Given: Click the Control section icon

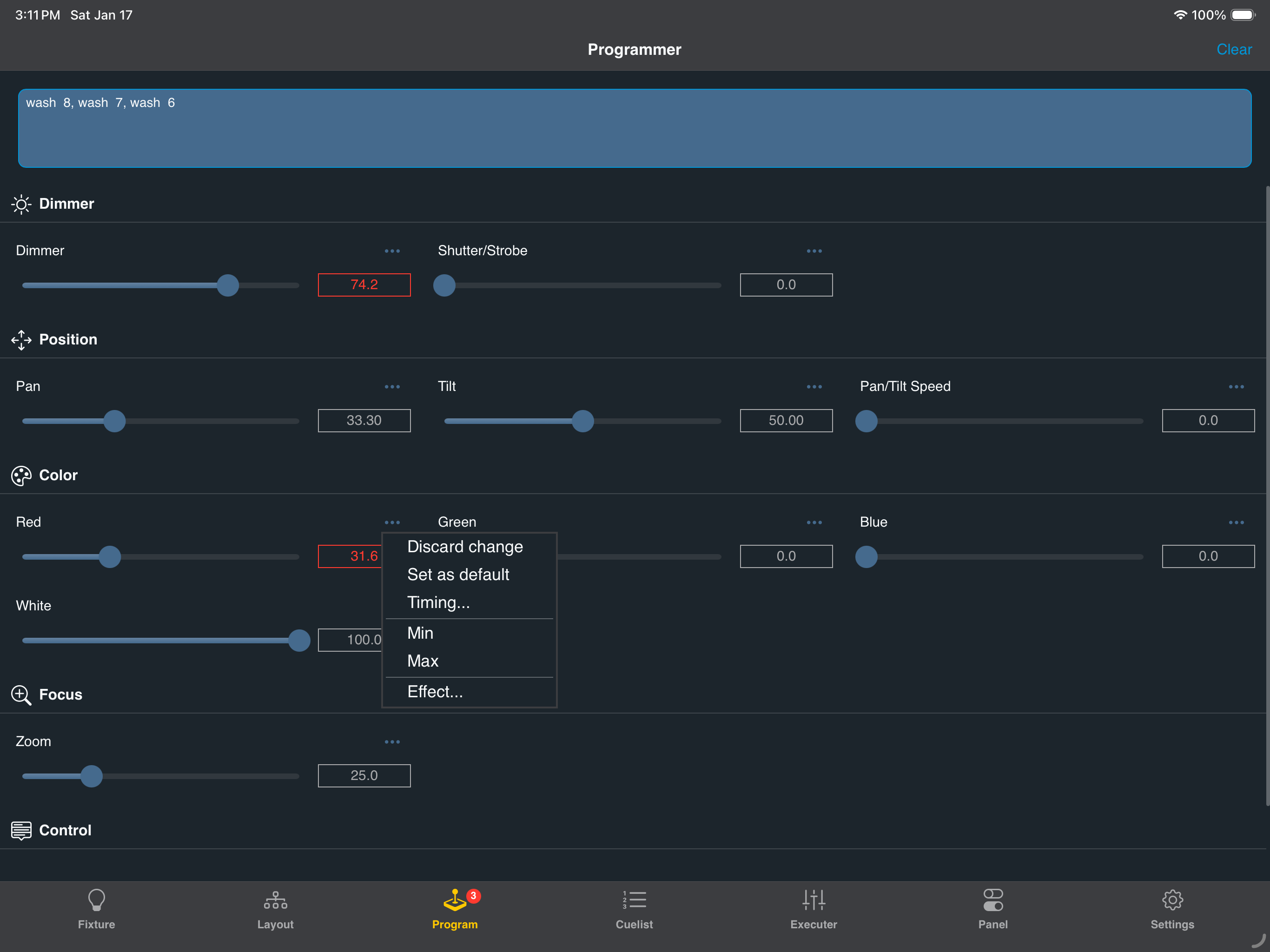Looking at the screenshot, I should click(x=21, y=830).
